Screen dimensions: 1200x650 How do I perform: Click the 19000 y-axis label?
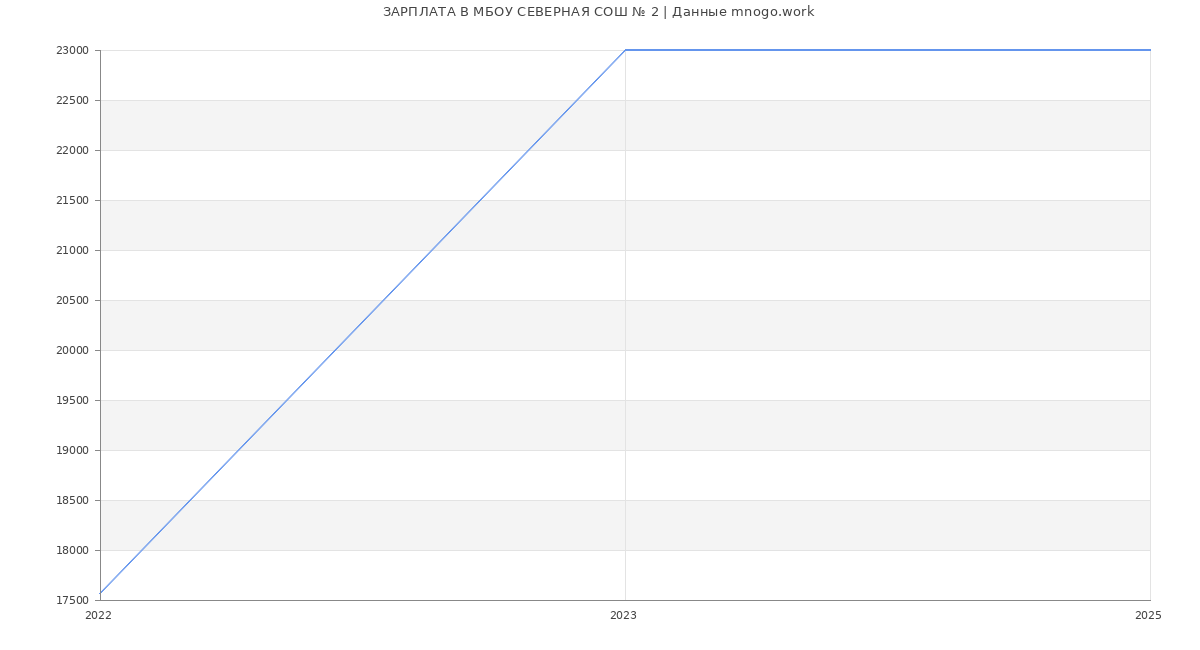coord(72,451)
